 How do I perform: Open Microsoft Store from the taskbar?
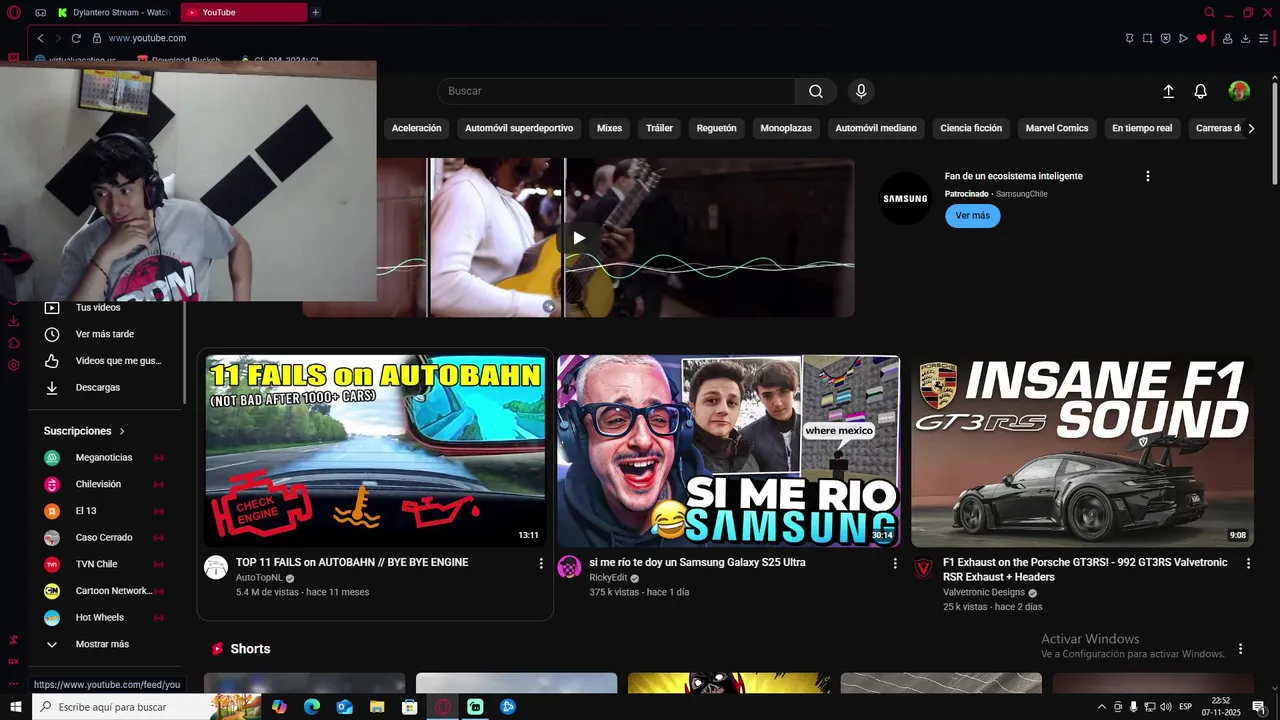(410, 707)
